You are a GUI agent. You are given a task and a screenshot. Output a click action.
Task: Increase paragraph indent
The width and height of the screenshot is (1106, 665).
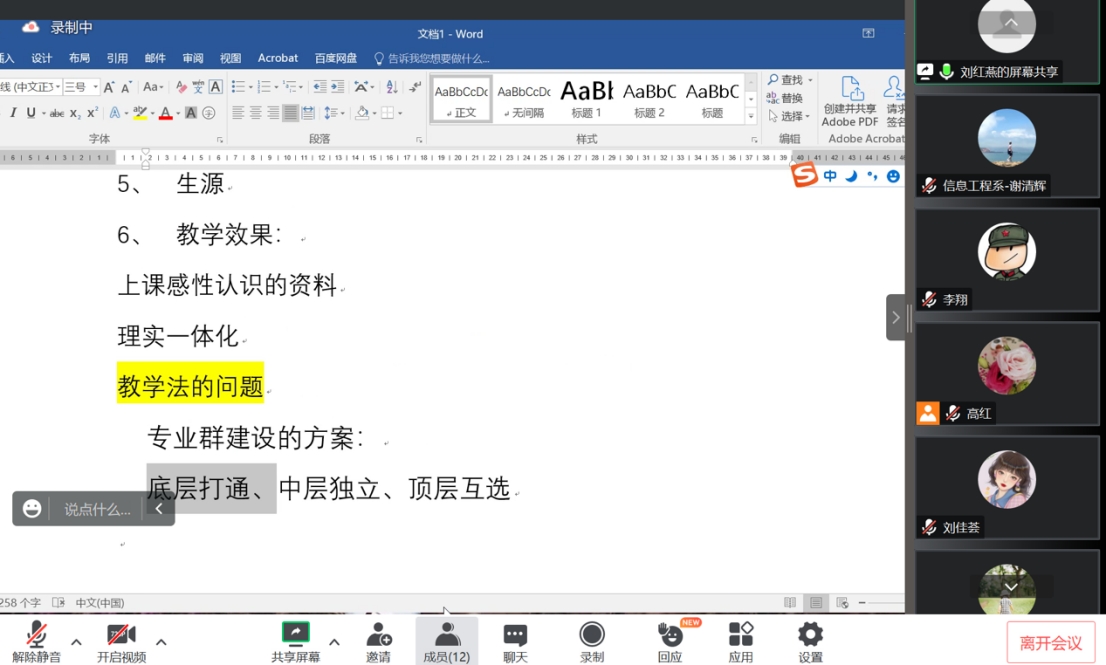[338, 87]
